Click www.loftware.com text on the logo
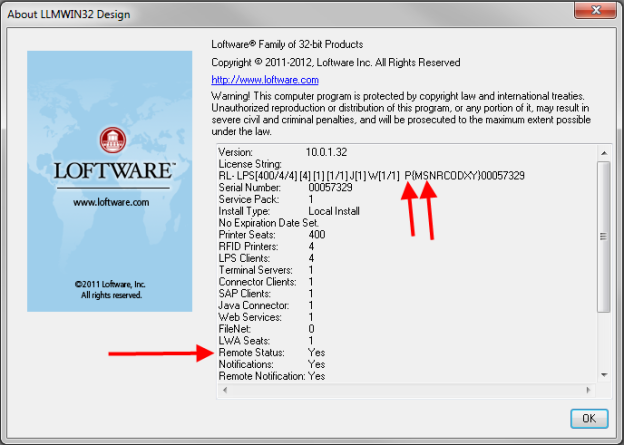 [111, 202]
